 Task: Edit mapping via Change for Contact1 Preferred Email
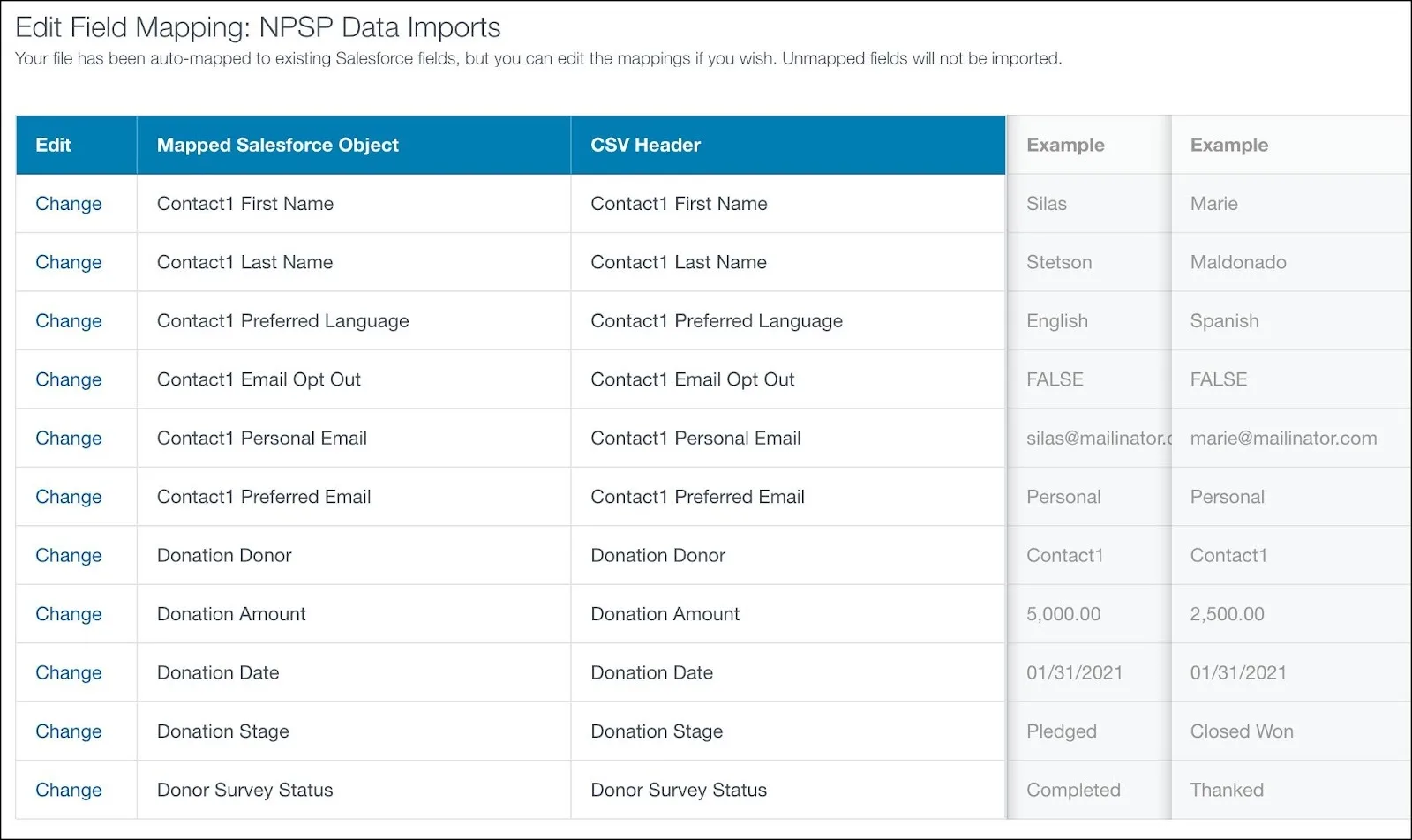click(x=68, y=497)
